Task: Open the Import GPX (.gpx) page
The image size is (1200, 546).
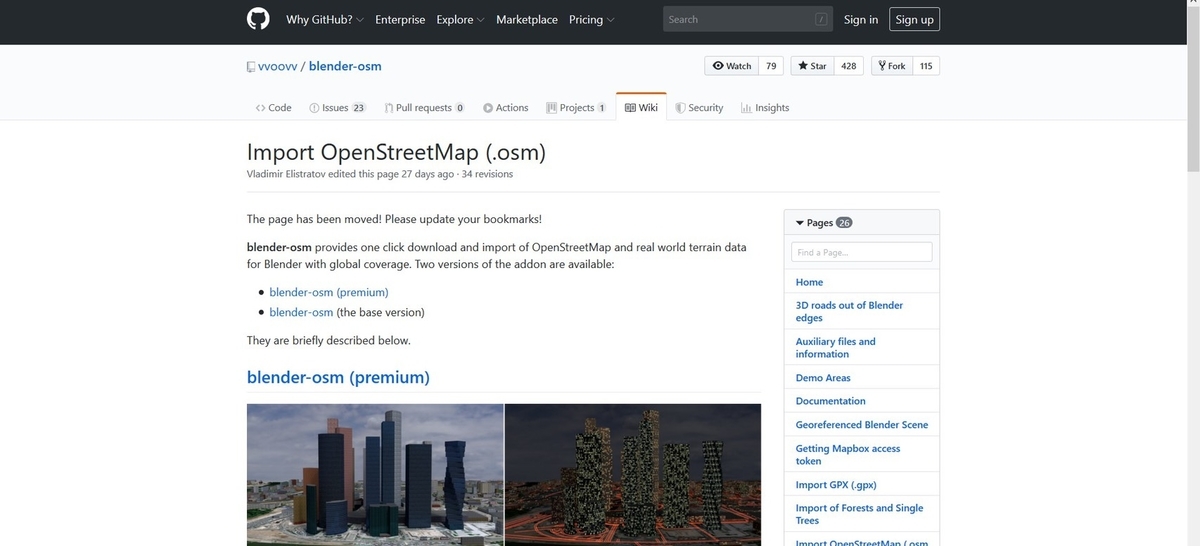Action: 836,484
